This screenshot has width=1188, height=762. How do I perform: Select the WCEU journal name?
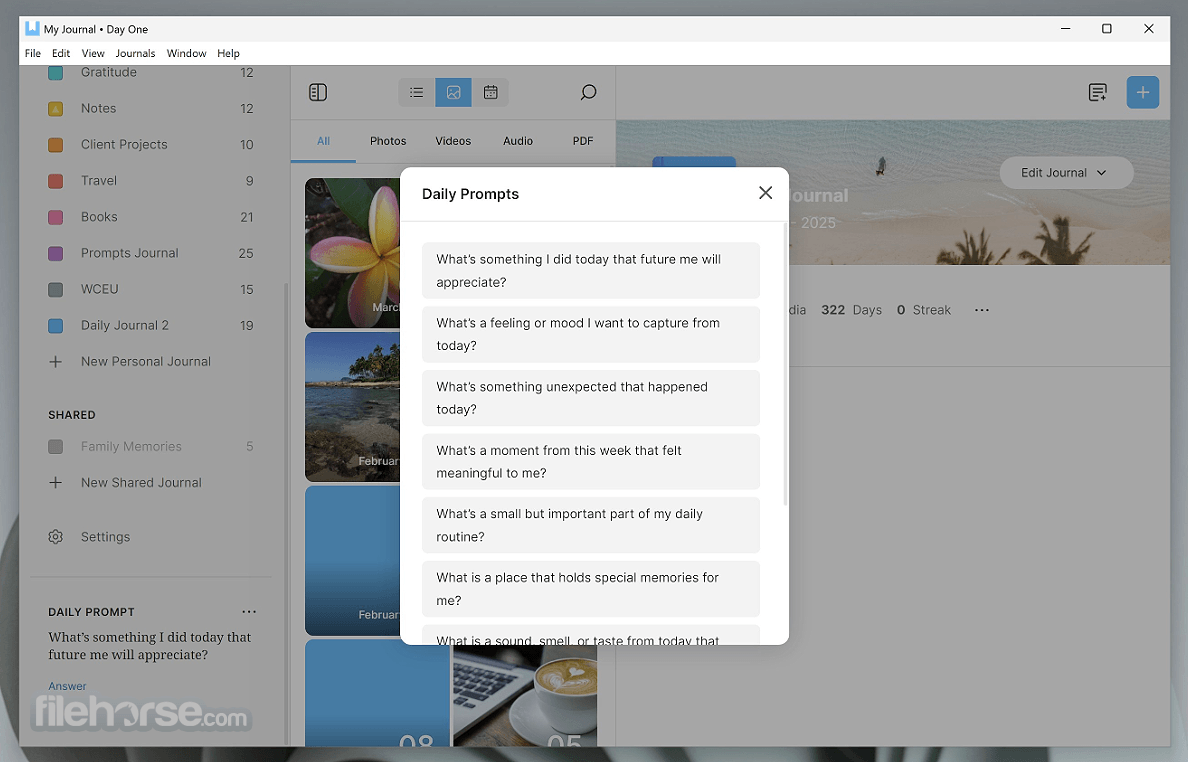click(x=99, y=289)
